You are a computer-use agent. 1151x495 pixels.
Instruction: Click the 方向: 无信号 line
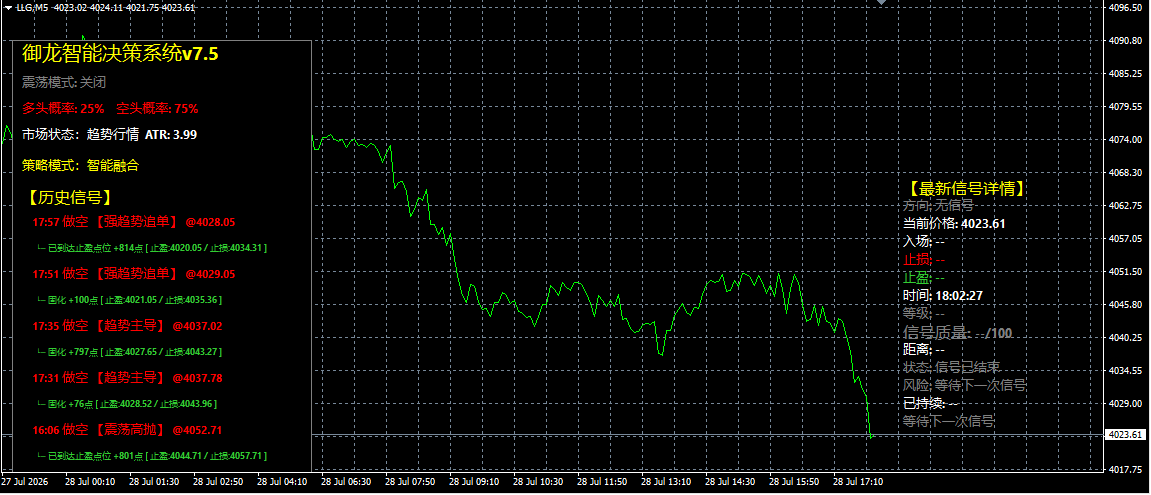938,206
